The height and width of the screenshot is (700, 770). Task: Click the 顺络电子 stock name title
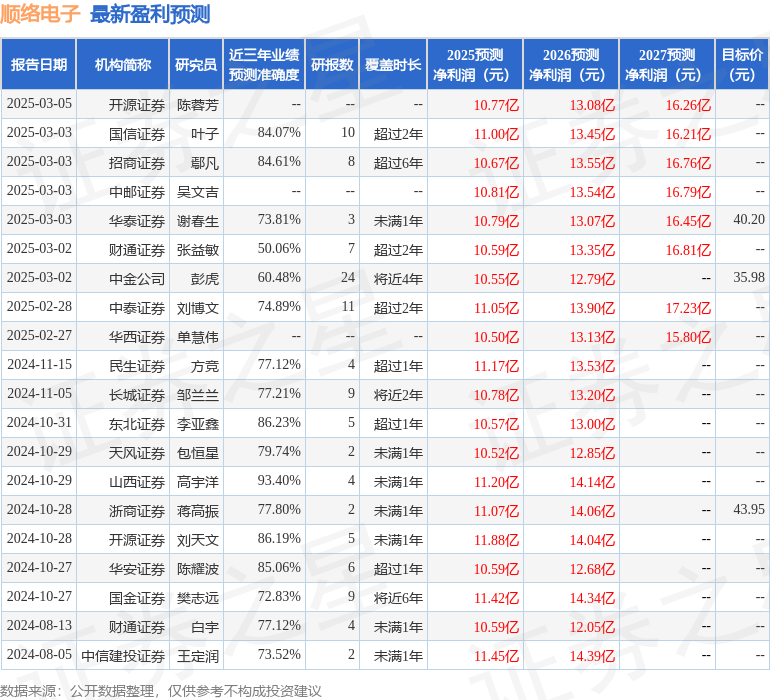pos(40,14)
